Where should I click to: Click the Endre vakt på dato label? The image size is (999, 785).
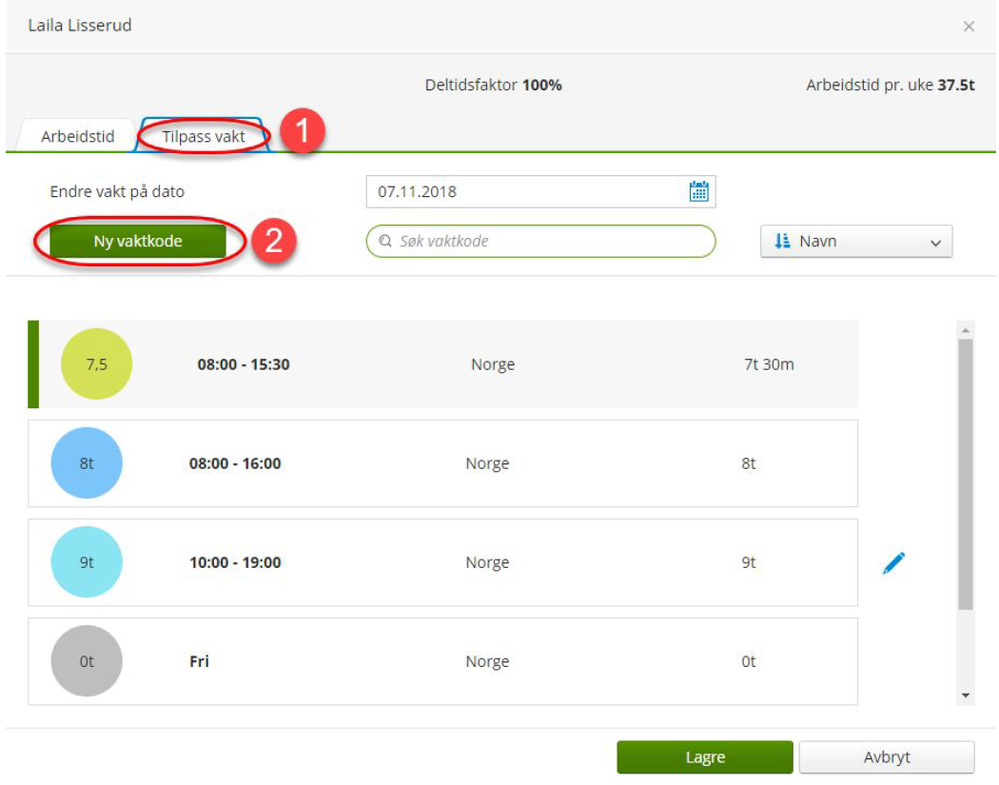tap(117, 192)
